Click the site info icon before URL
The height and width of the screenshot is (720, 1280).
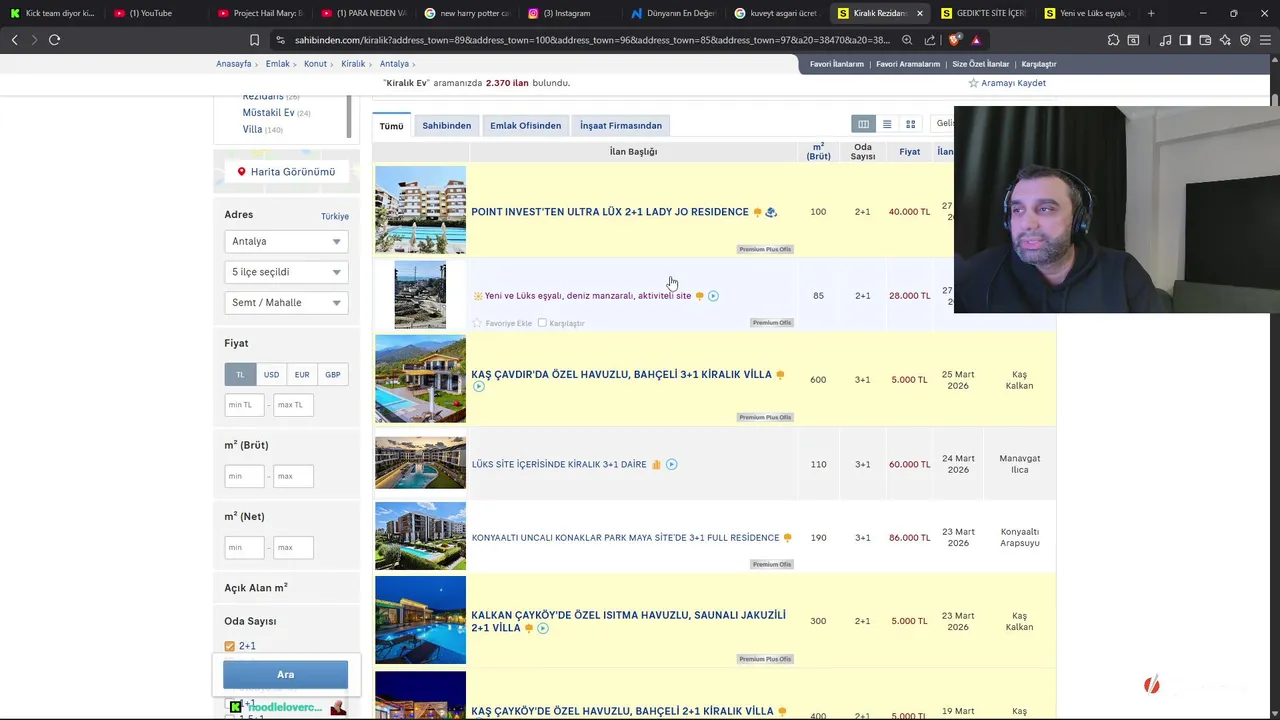pos(281,40)
